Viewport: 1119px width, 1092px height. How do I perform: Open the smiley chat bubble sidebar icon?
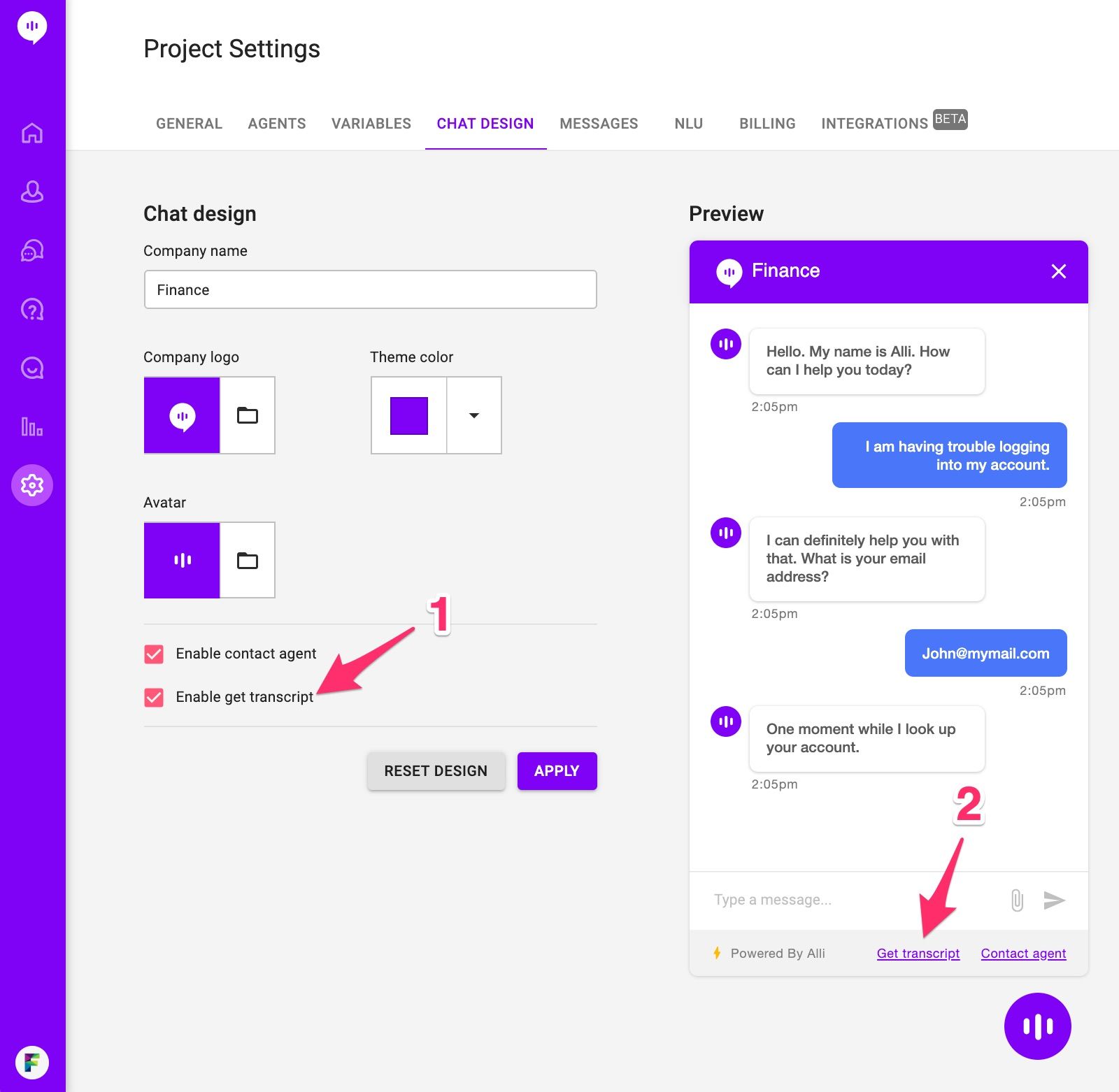tap(32, 368)
